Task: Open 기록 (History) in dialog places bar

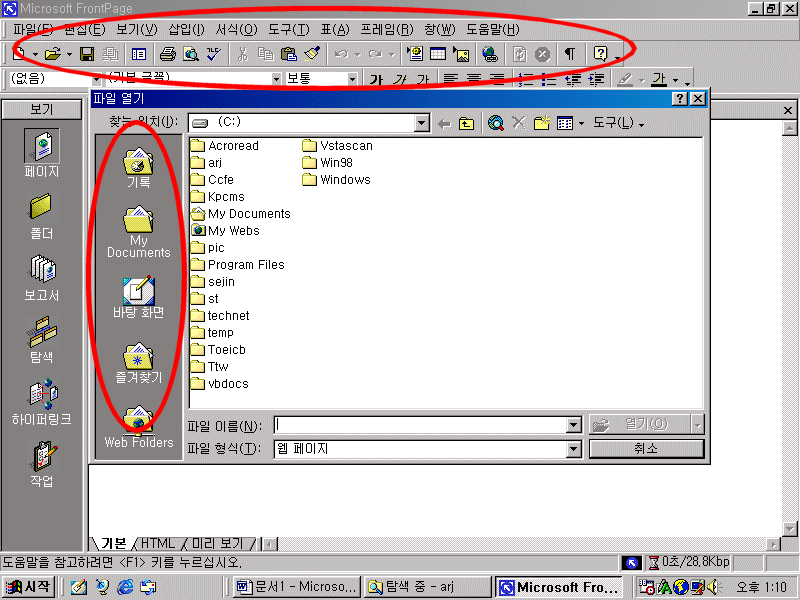Action: 138,168
